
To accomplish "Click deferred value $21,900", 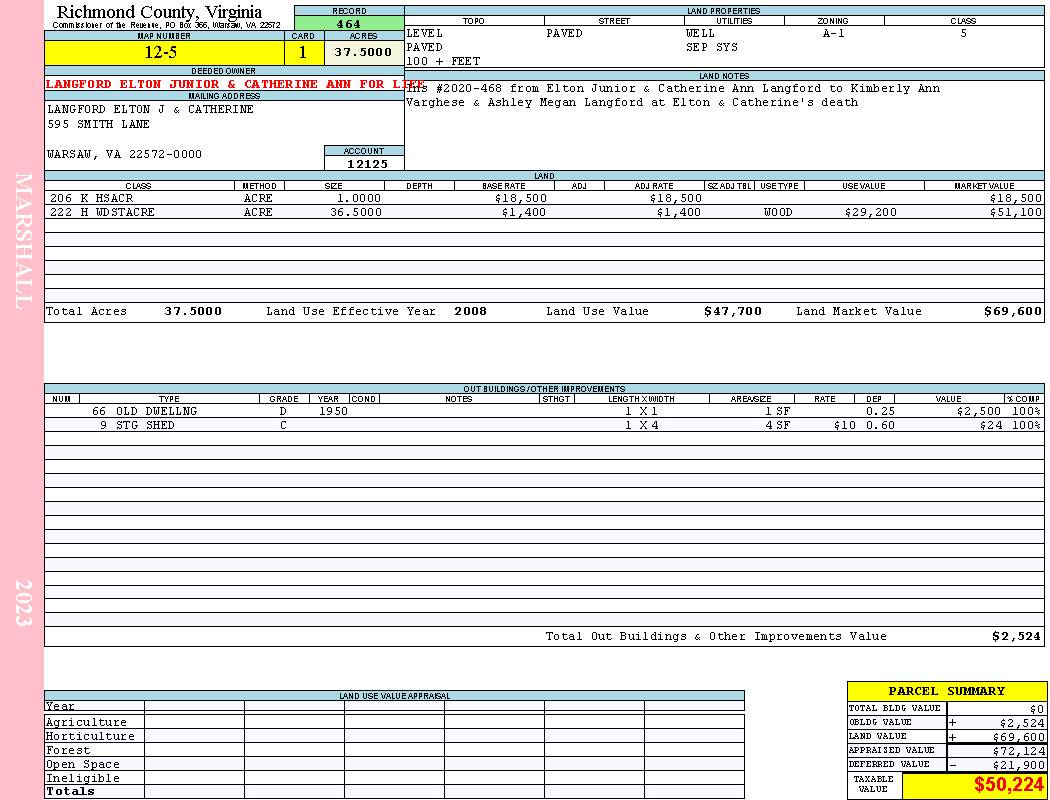I will pyautogui.click(x=1019, y=765).
